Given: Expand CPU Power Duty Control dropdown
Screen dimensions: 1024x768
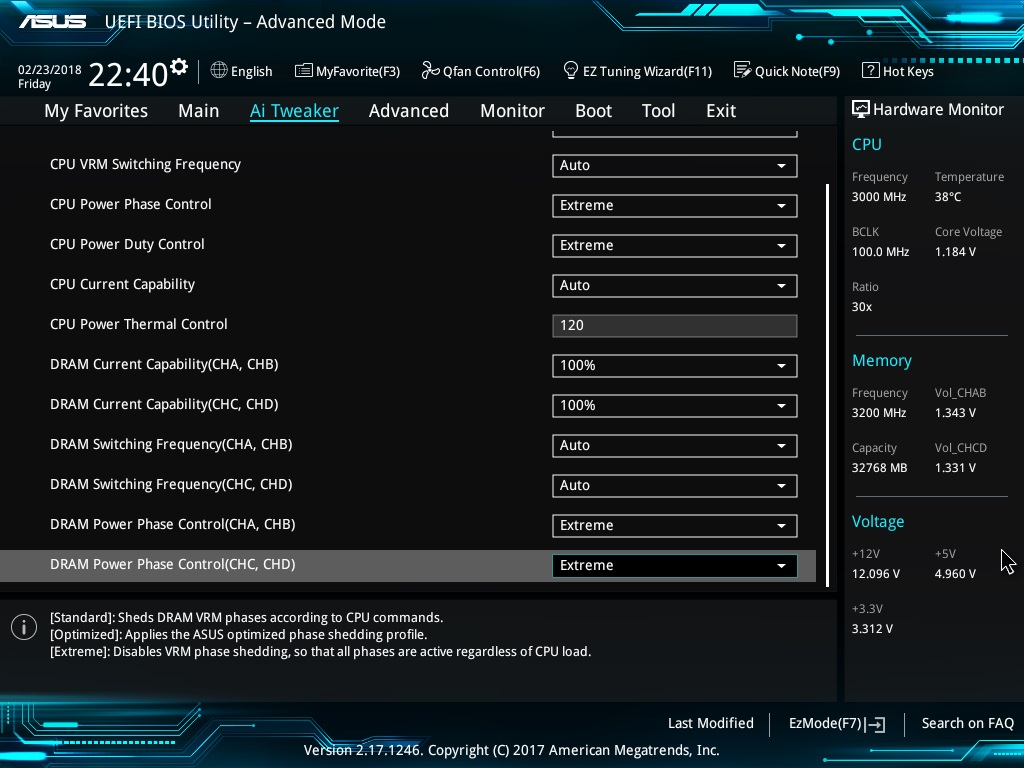Looking at the screenshot, I should (675, 246).
